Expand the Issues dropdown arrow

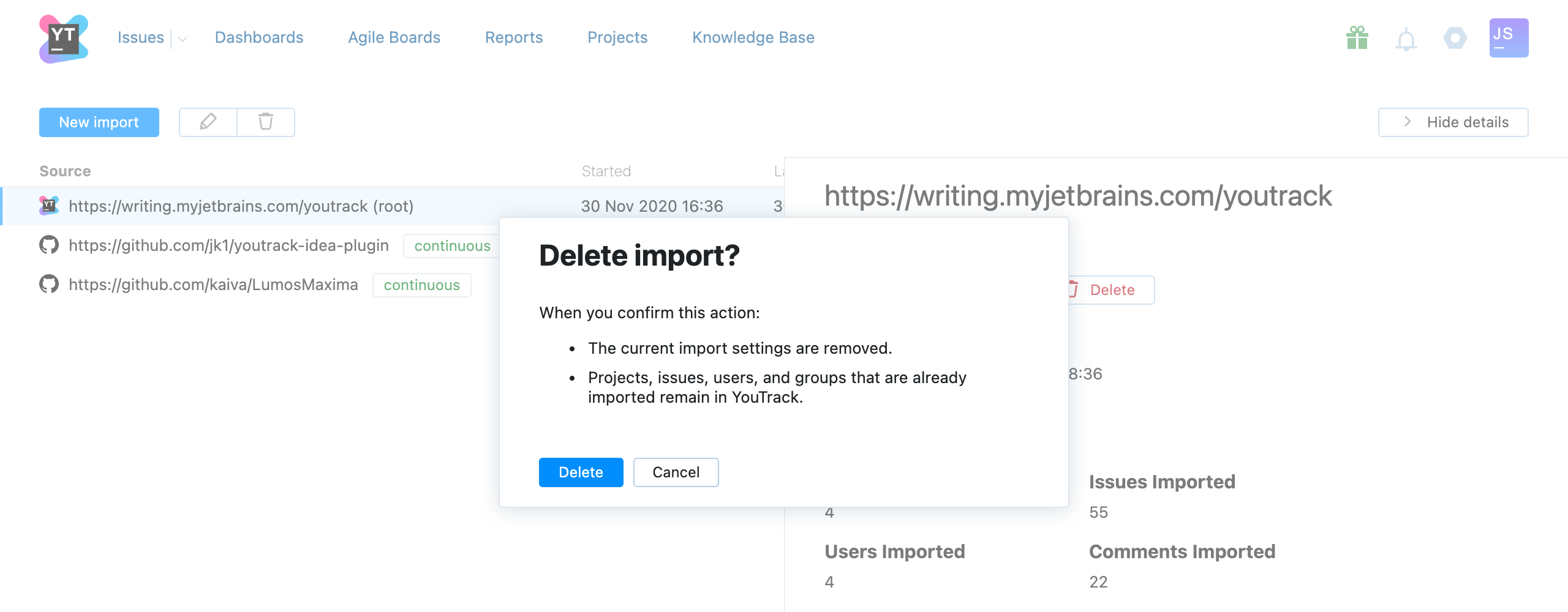tap(183, 39)
